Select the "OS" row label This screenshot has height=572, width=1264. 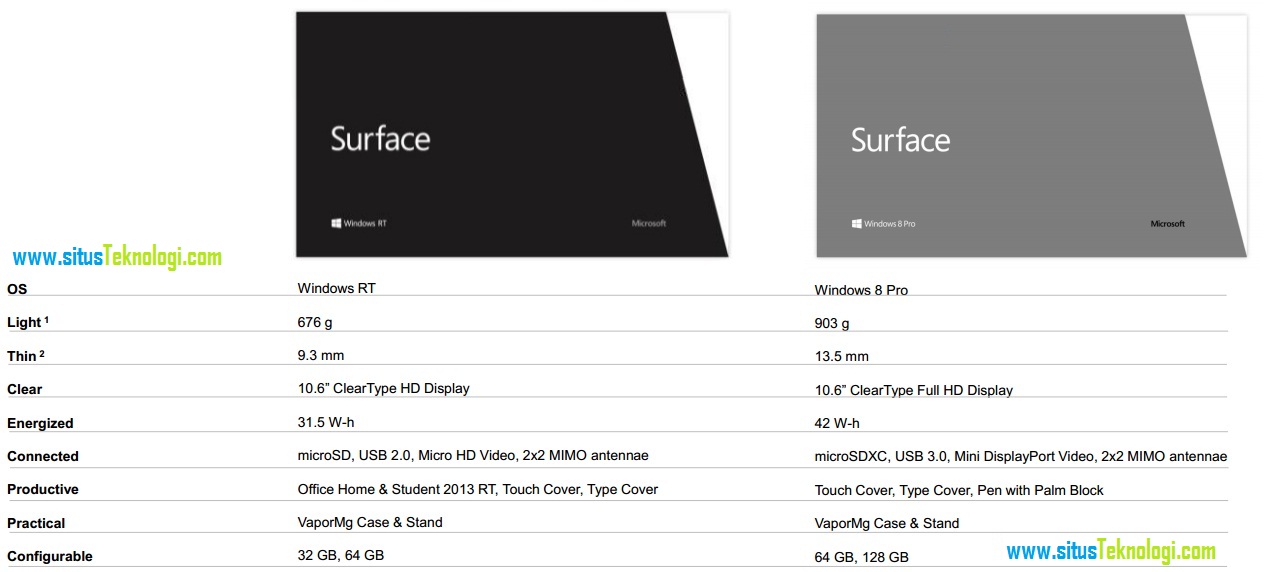[x=17, y=289]
